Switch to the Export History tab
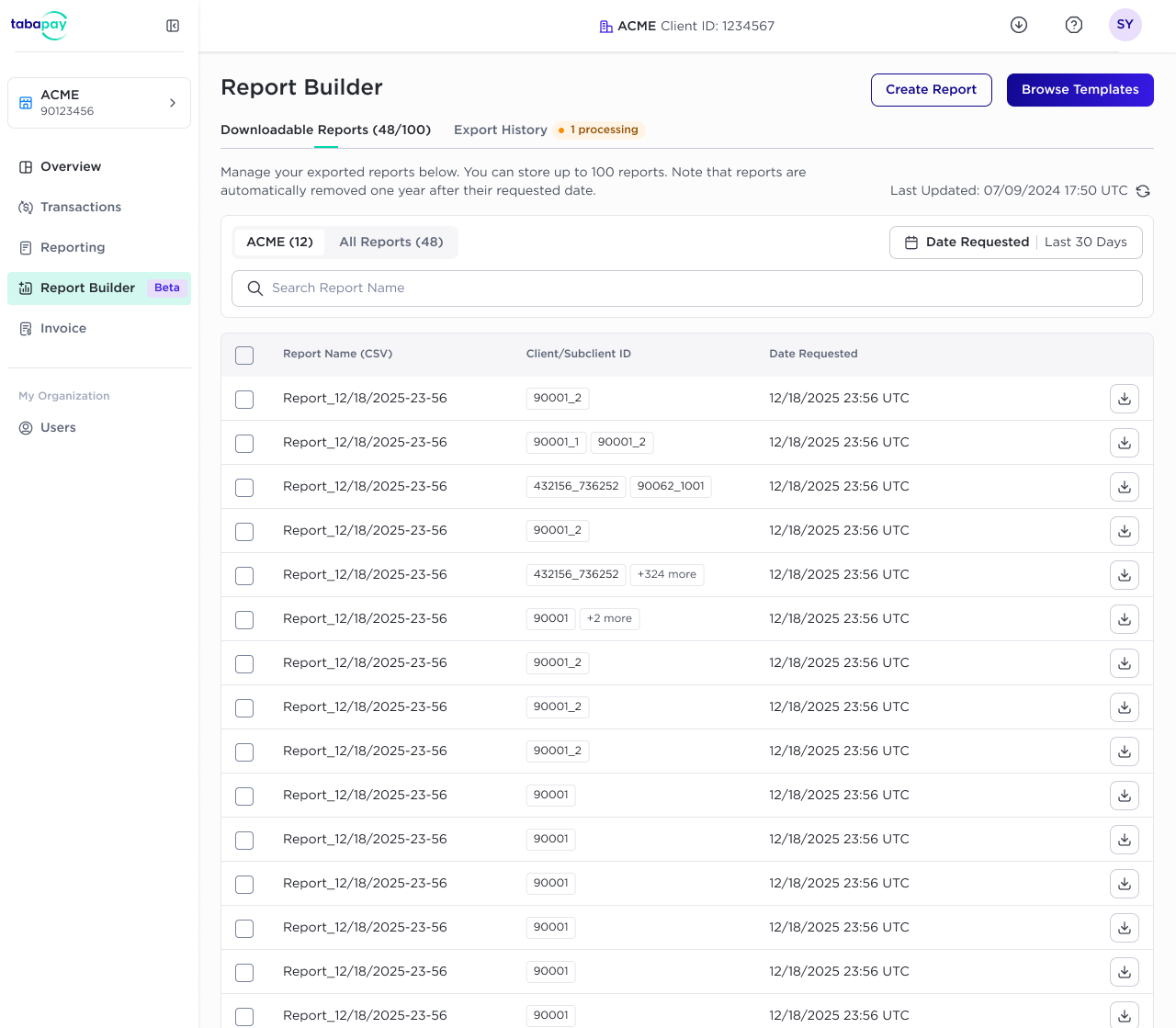This screenshot has width=1176, height=1028. (501, 130)
